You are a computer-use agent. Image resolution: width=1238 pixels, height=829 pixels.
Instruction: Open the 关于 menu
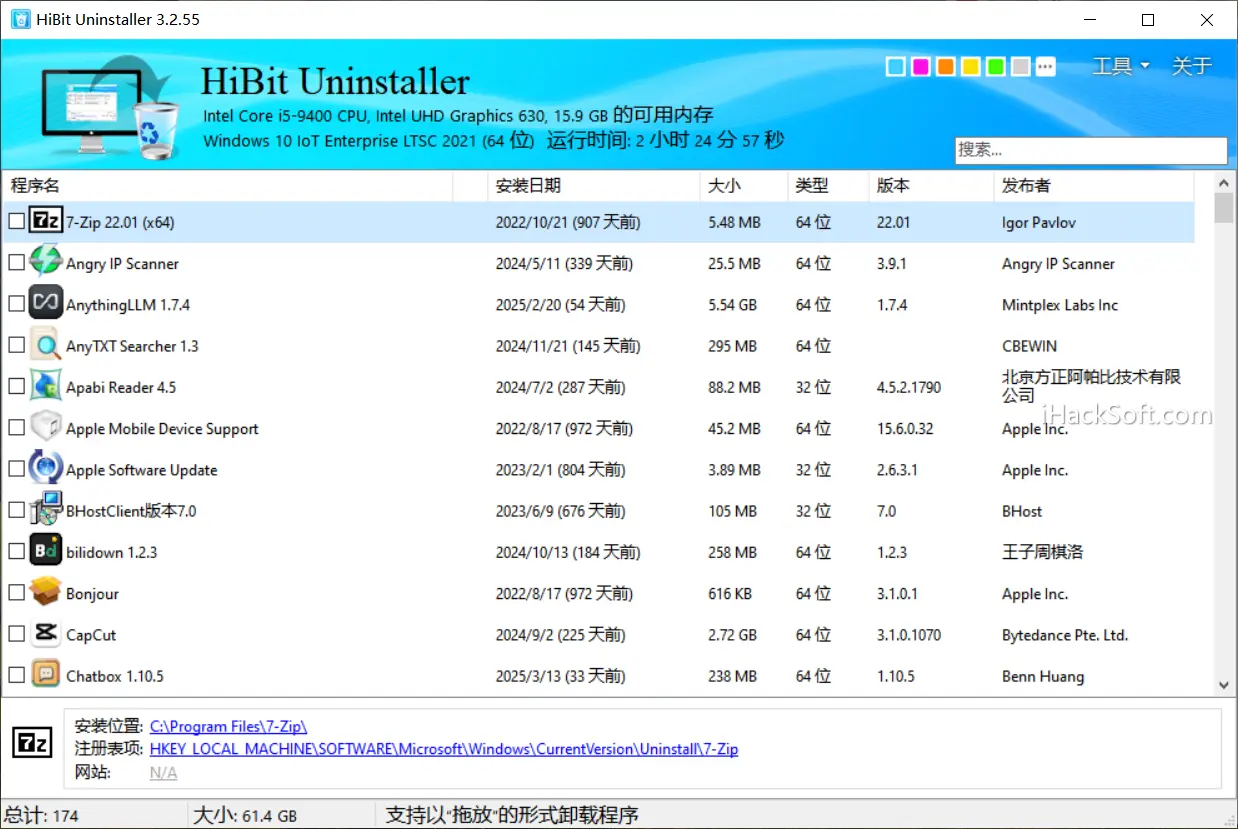pos(1191,66)
